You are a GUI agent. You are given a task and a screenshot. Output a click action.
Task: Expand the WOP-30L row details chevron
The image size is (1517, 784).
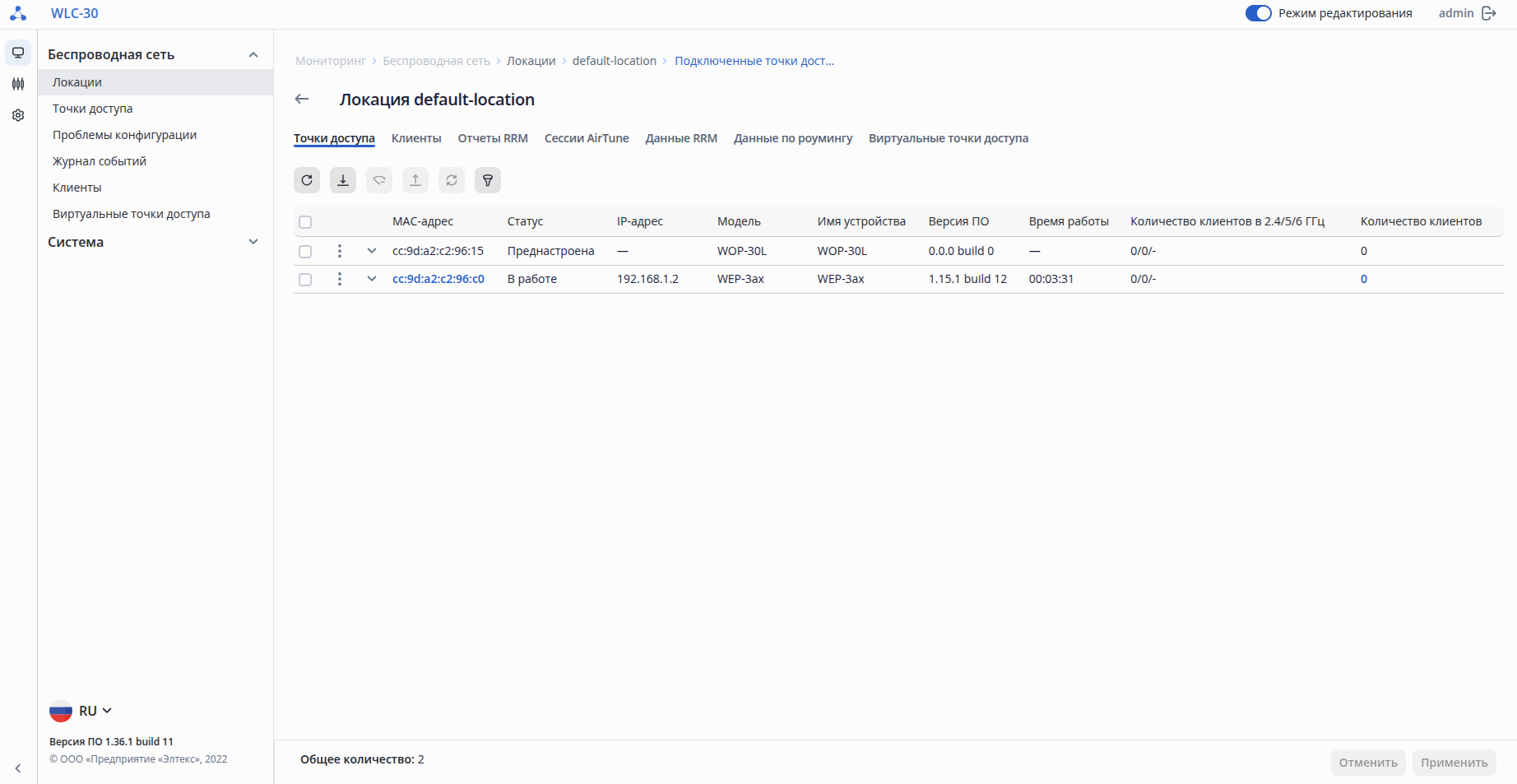pos(372,251)
